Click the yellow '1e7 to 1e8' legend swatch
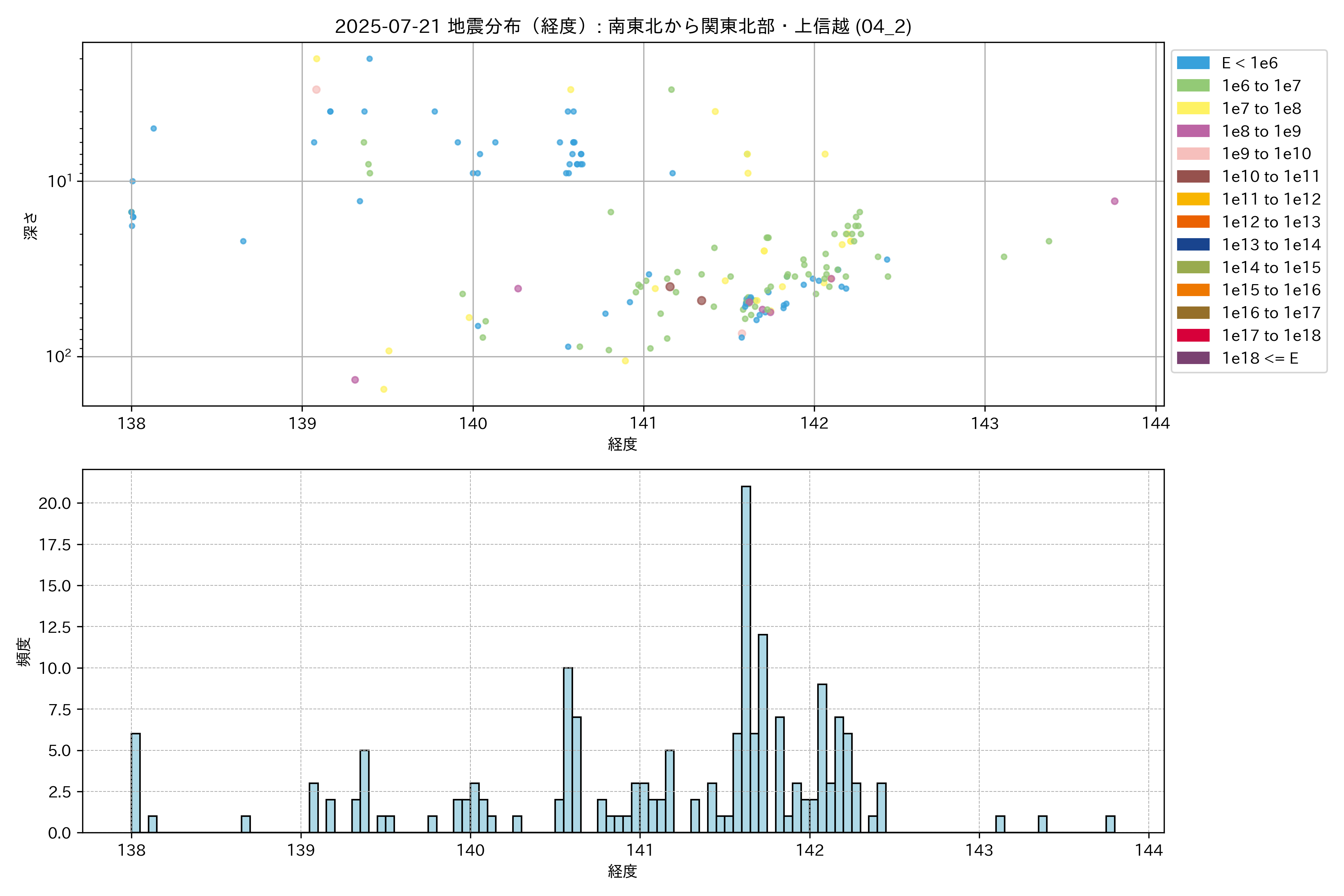Screen dimensions: 1344x896 pyautogui.click(x=1192, y=109)
